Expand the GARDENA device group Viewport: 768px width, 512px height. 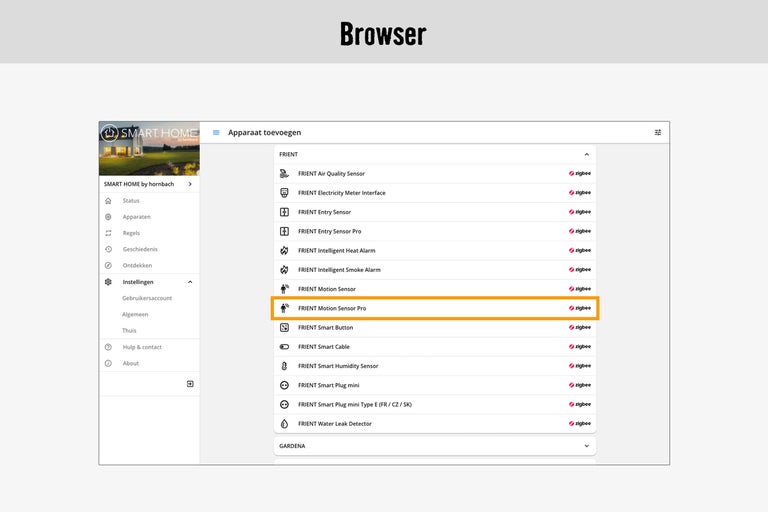pos(586,446)
